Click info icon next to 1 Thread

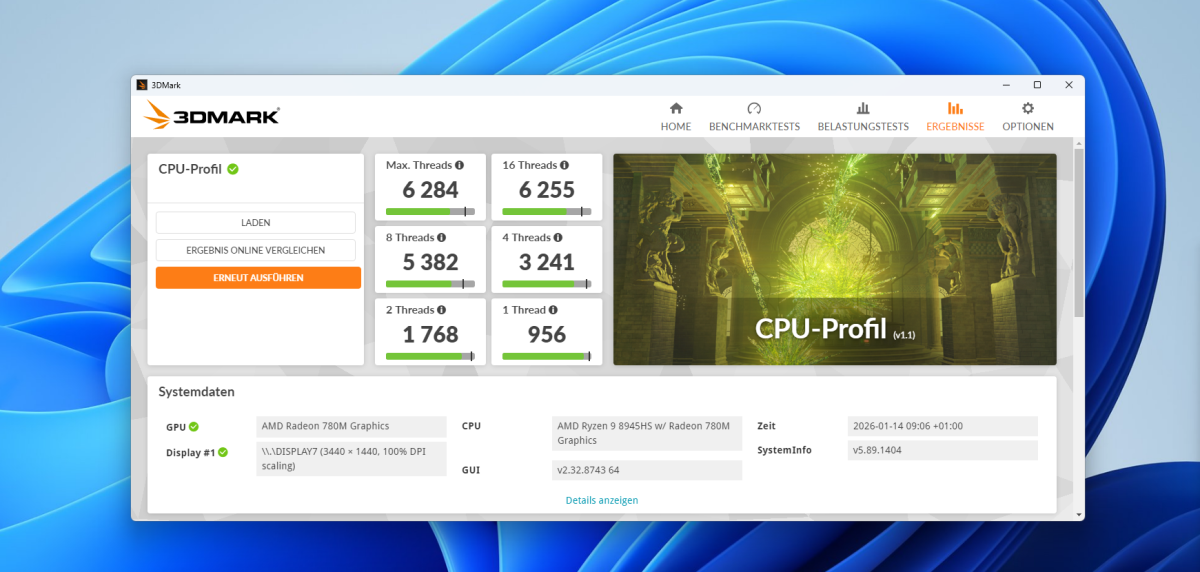(x=553, y=309)
